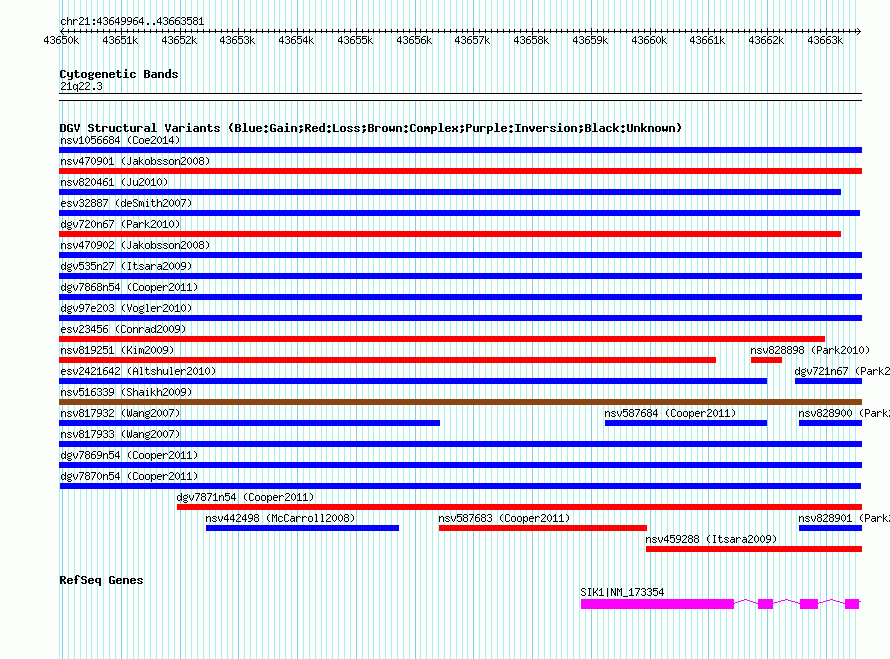Image resolution: width=890 pixels, height=659 pixels.
Task: Click the 43660k ruler tick label
Action: point(649,40)
